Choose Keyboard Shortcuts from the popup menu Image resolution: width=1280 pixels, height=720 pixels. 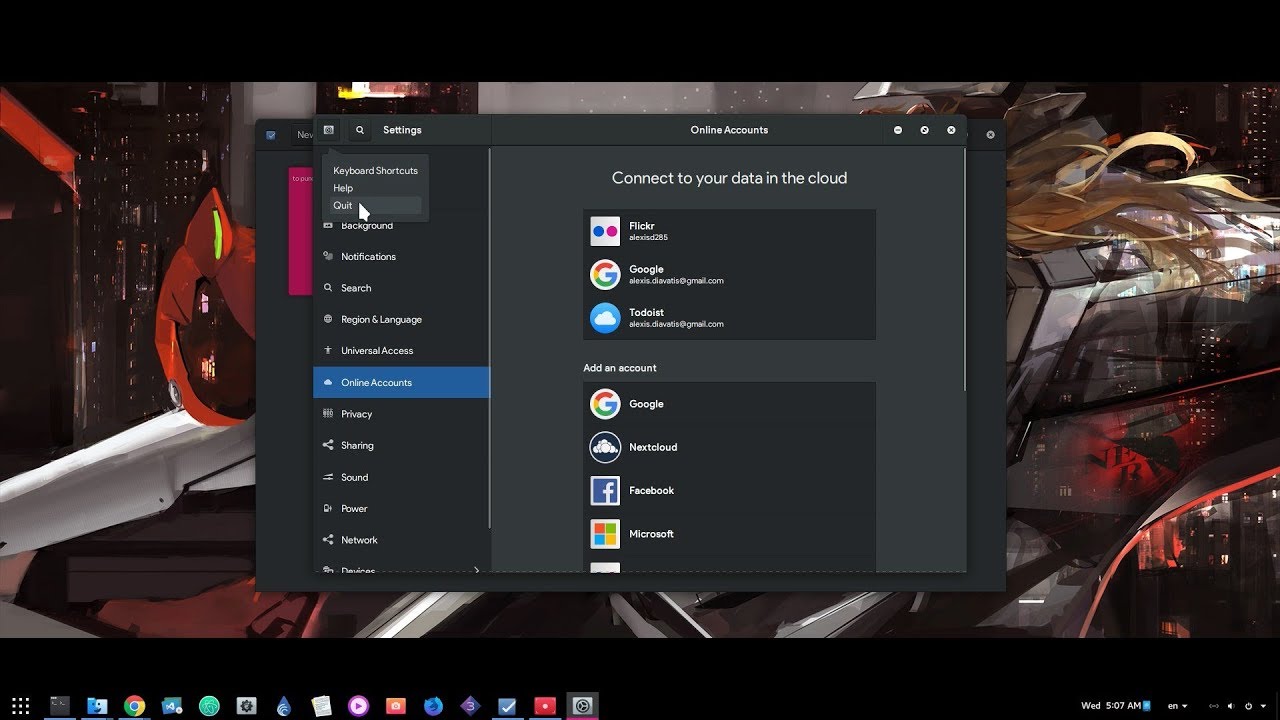tap(375, 171)
